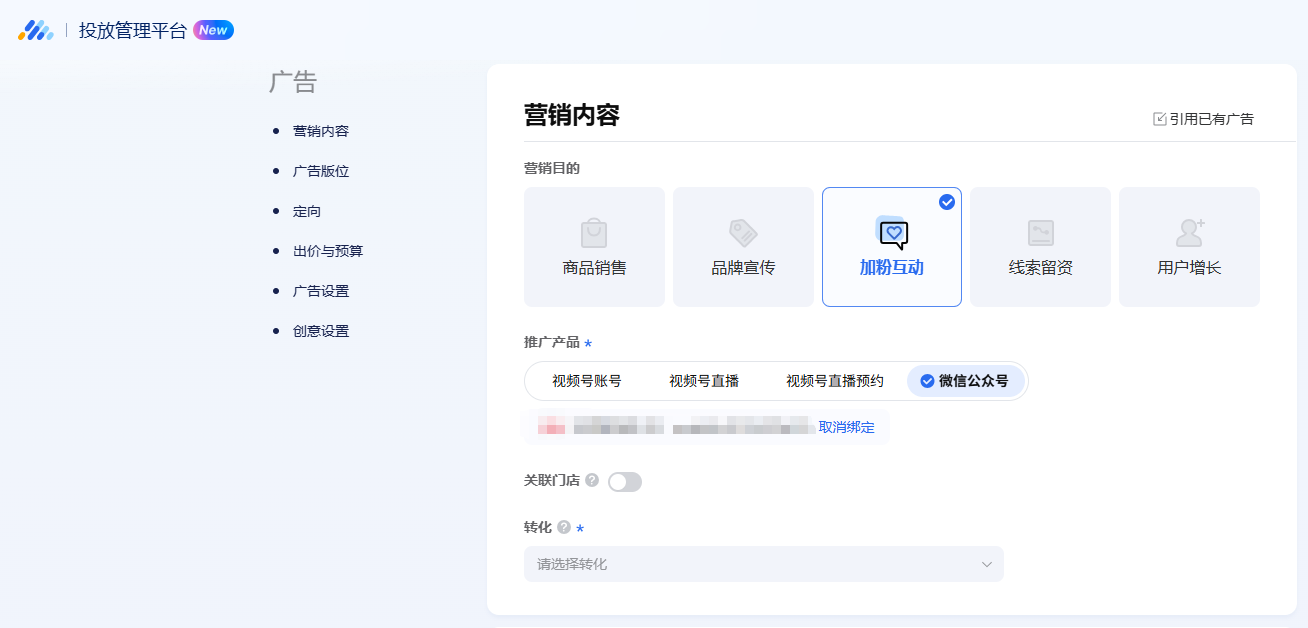Click the 引用已有广告 link
The width and height of the screenshot is (1308, 628).
point(1203,119)
